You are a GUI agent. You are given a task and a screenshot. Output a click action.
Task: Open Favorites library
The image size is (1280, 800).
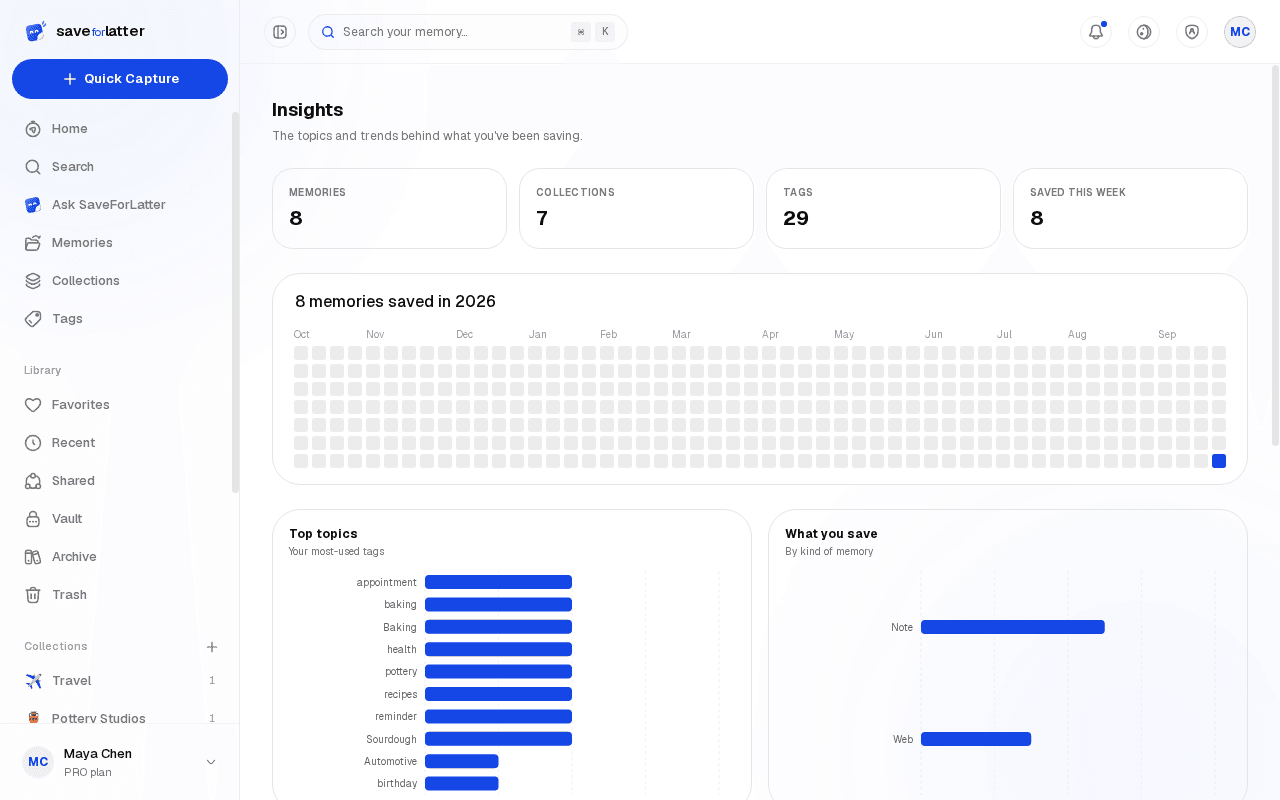(x=120, y=405)
